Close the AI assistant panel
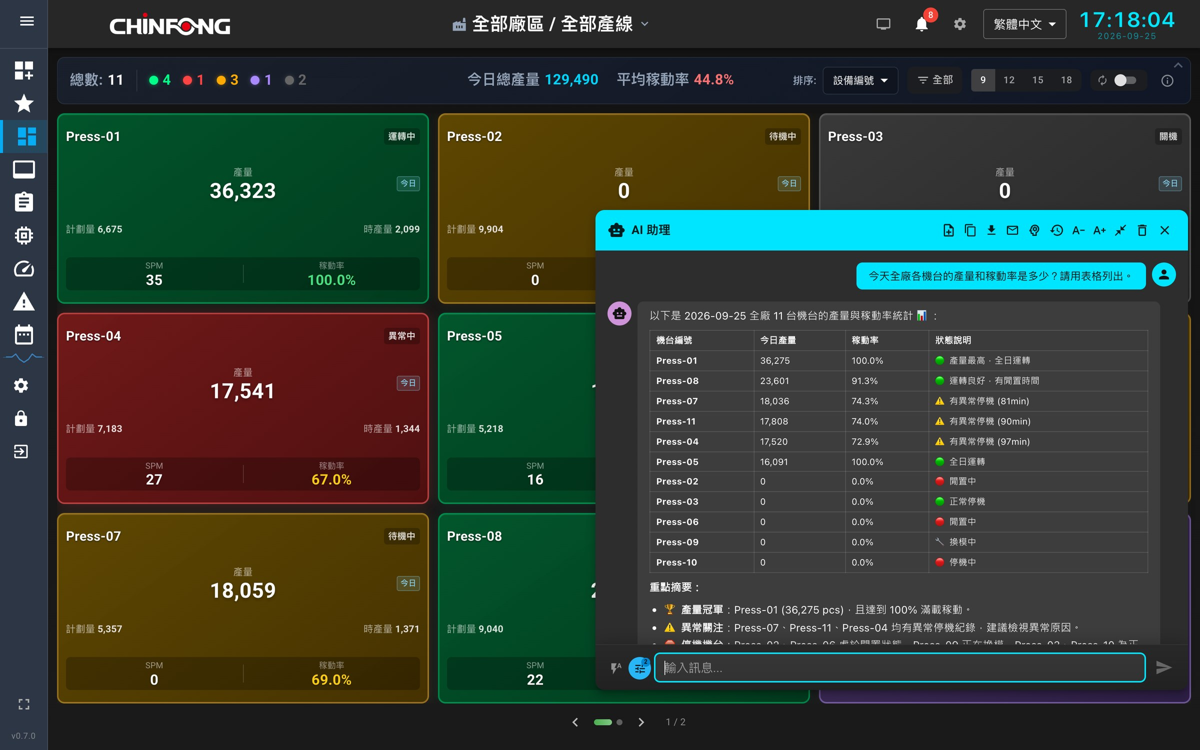 1165,230
